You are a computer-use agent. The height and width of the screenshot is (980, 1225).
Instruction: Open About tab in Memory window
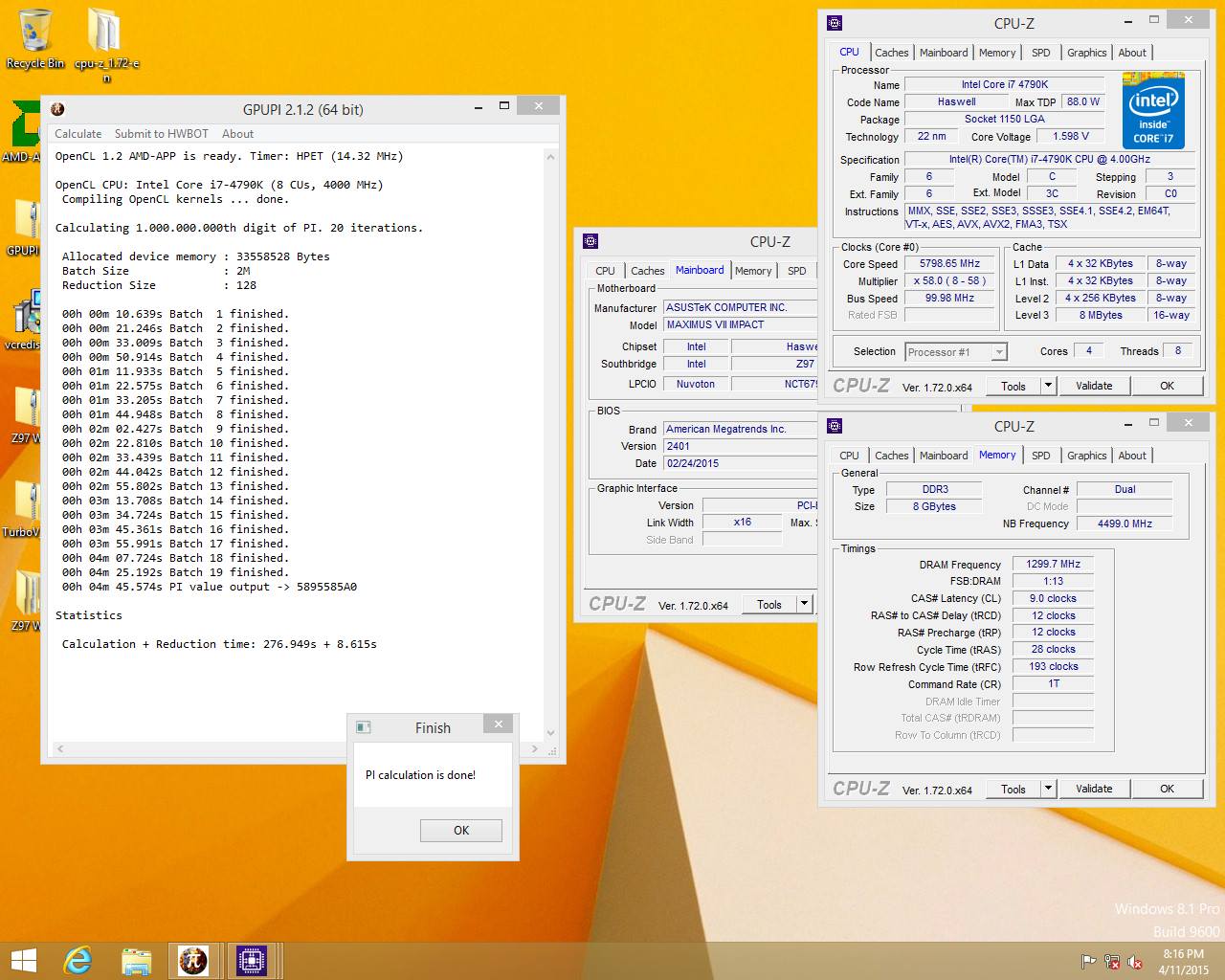[x=1132, y=456]
